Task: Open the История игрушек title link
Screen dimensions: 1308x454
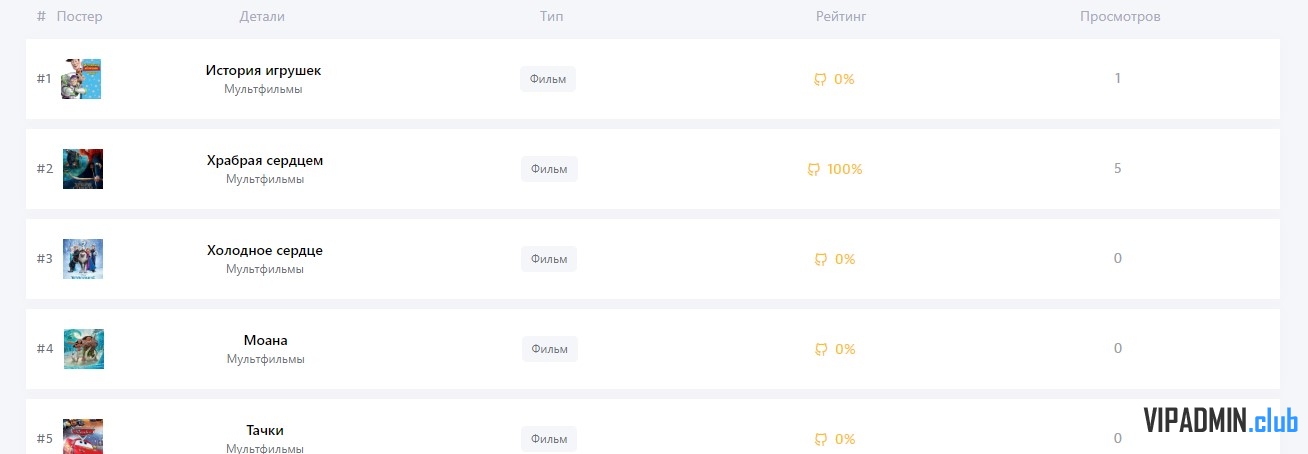Action: pyautogui.click(x=263, y=71)
